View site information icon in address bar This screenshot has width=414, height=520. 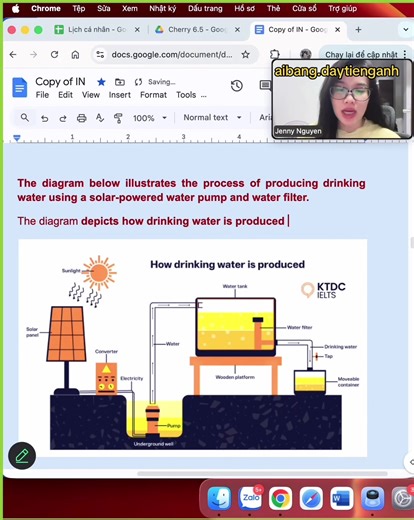pos(100,54)
